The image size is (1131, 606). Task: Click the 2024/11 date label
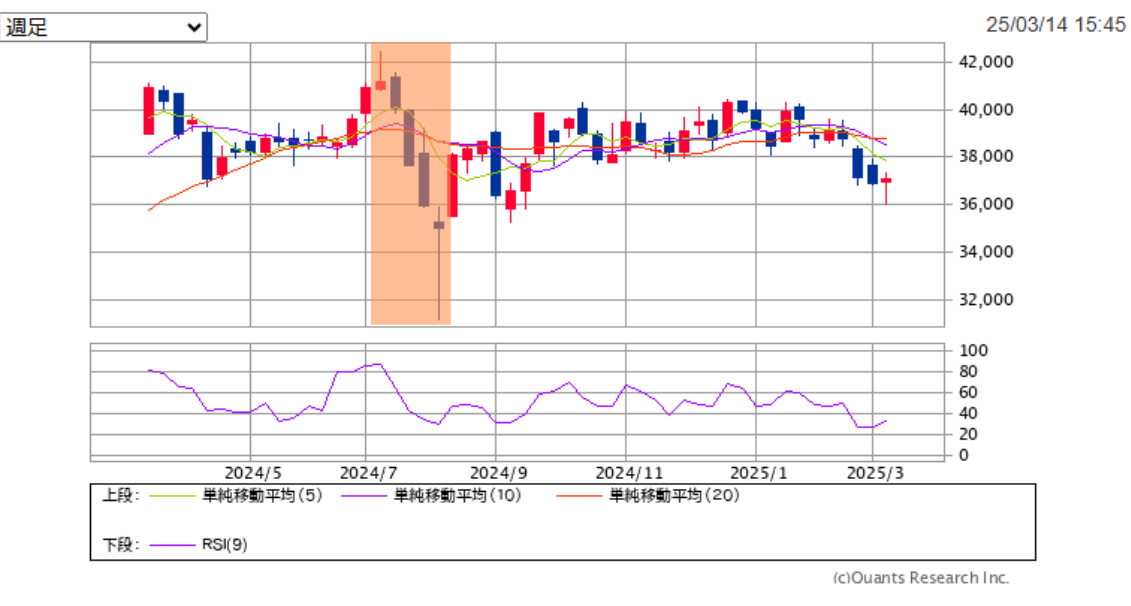pyautogui.click(x=629, y=473)
